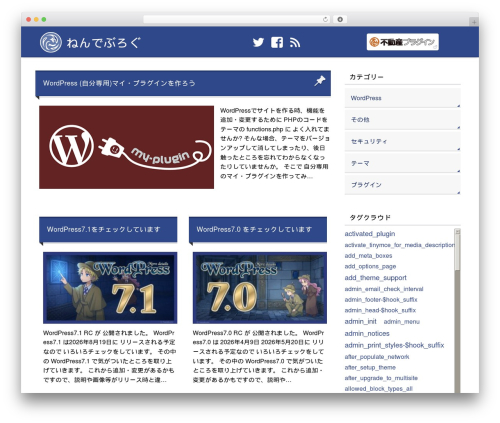Open the WordPress7.1をチェックしています post title
This screenshot has height=423, width=500.
tap(103, 229)
